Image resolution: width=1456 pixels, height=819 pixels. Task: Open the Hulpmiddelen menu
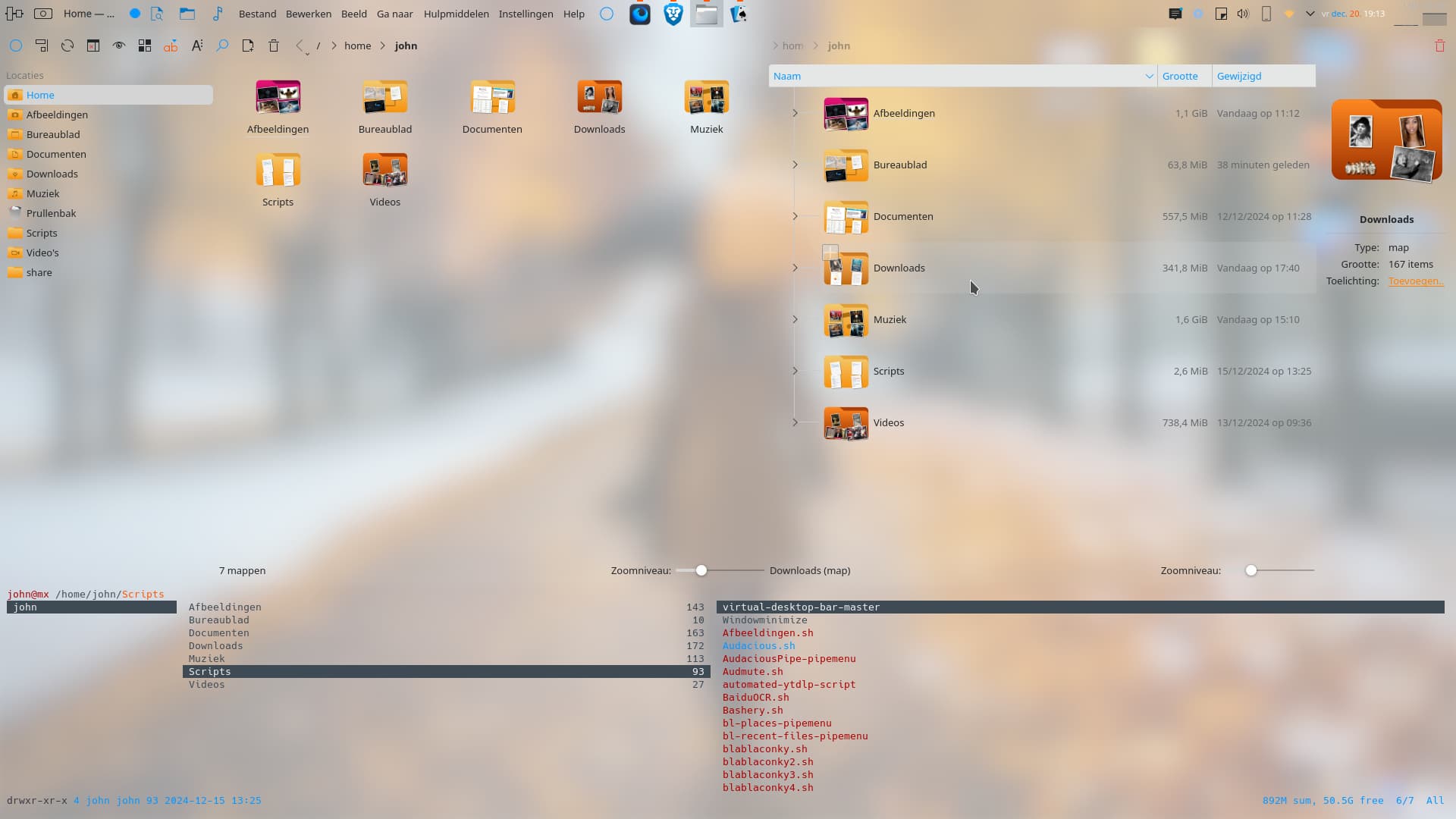457,14
